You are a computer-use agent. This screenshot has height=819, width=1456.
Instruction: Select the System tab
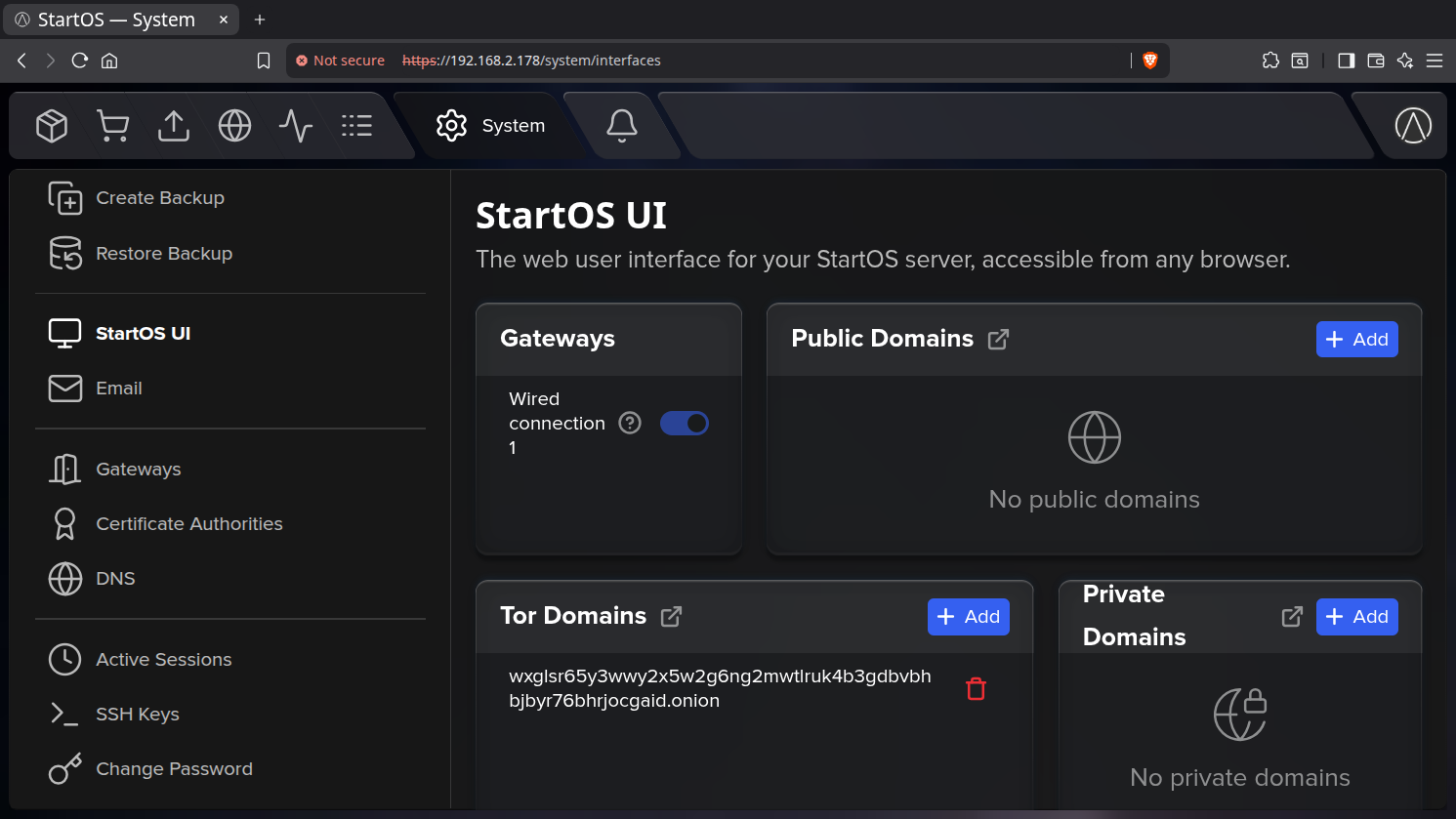tap(490, 126)
